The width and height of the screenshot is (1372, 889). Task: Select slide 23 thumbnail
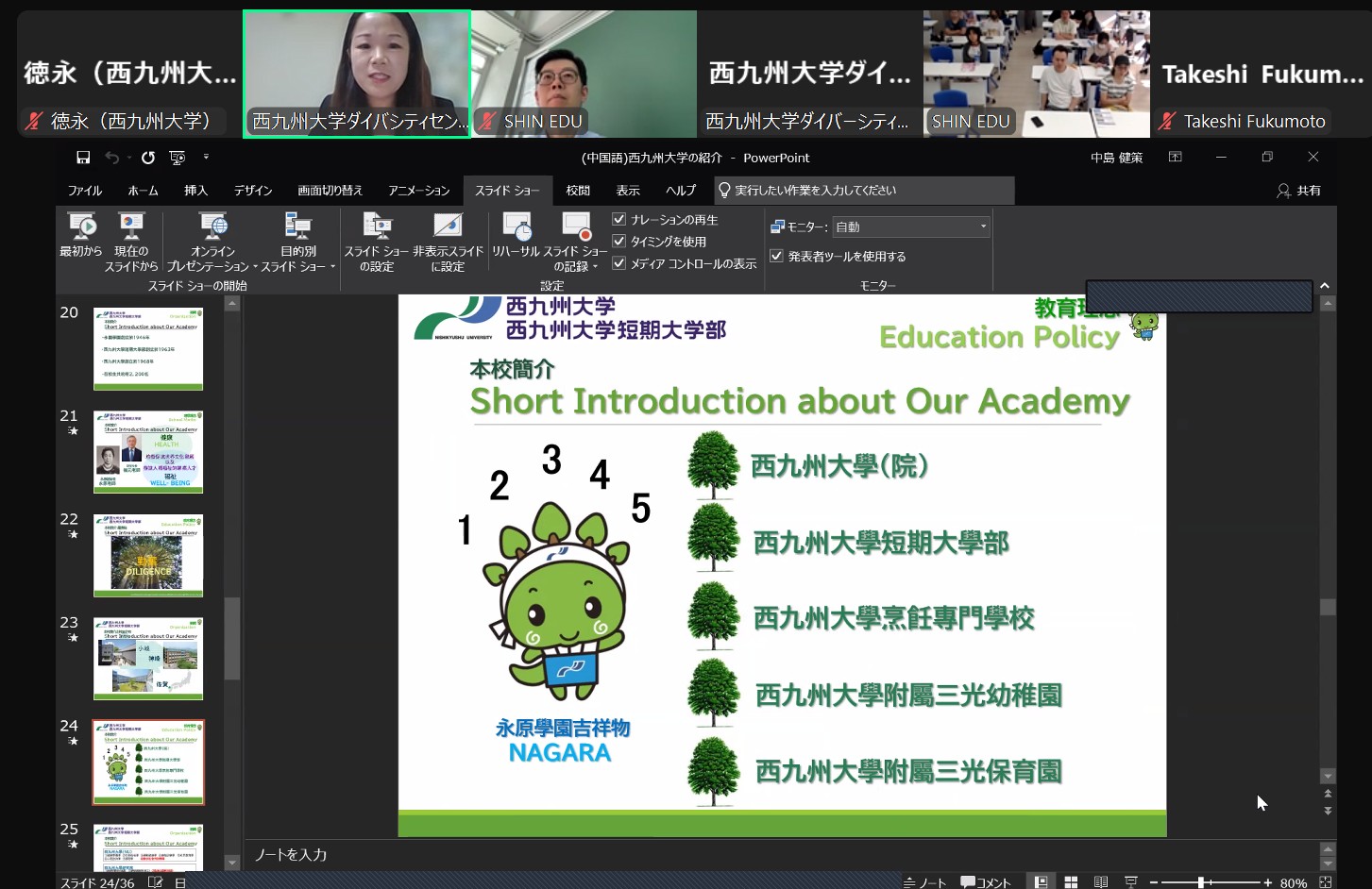(x=148, y=659)
